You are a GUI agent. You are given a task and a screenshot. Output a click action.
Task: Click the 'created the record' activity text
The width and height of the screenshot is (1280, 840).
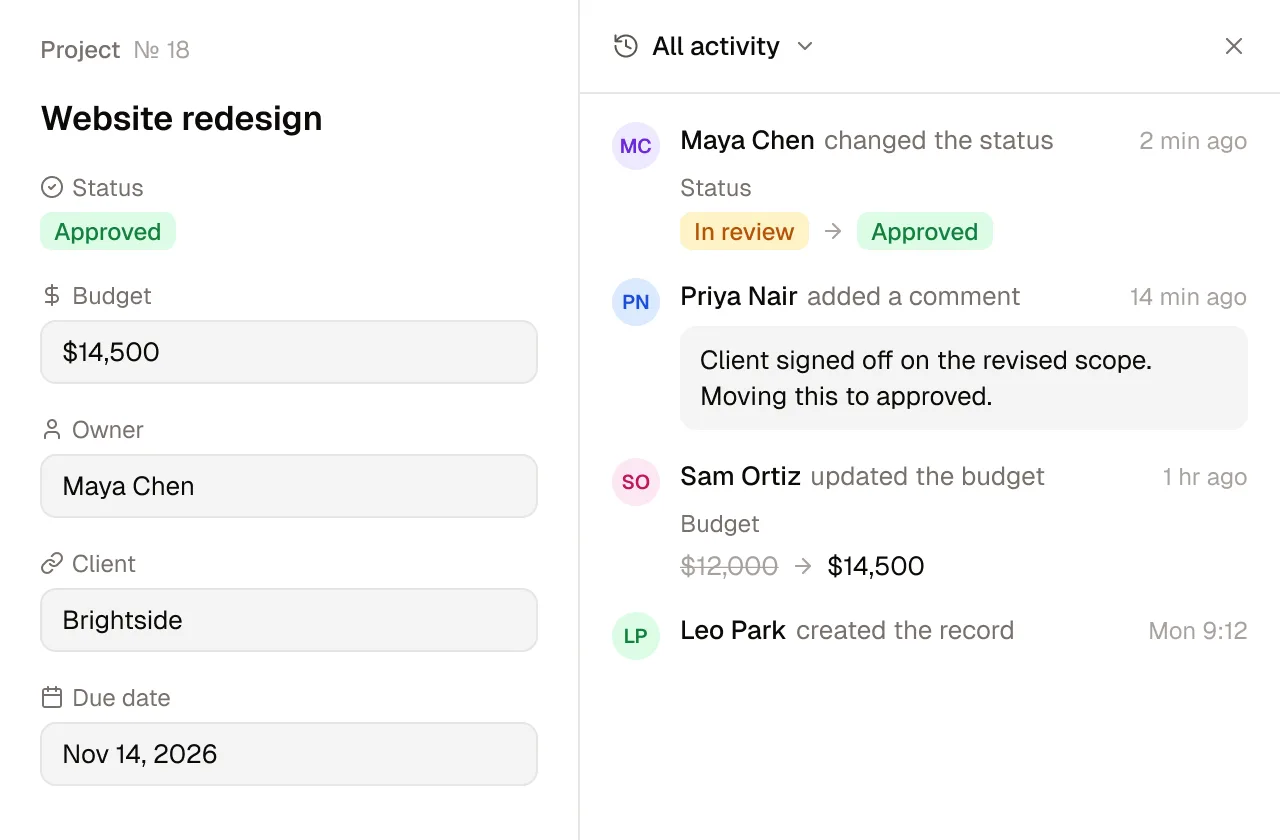905,630
